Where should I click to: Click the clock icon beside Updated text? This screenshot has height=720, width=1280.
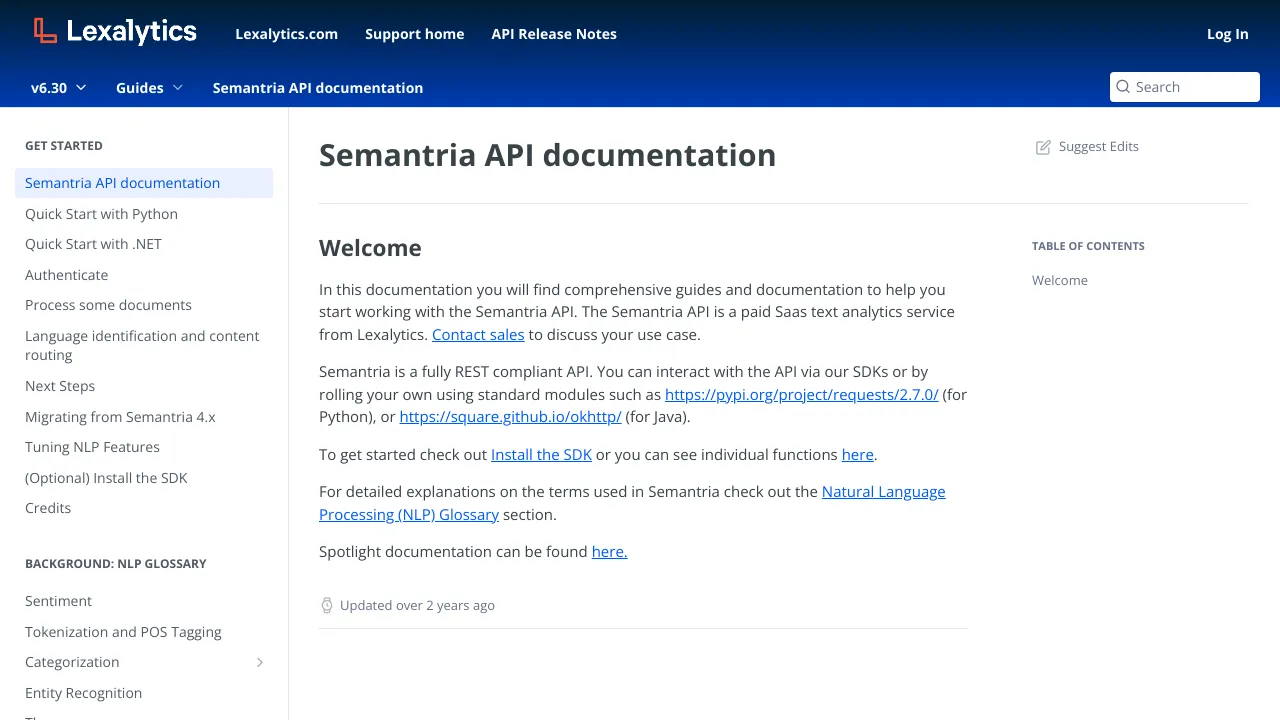(x=326, y=605)
